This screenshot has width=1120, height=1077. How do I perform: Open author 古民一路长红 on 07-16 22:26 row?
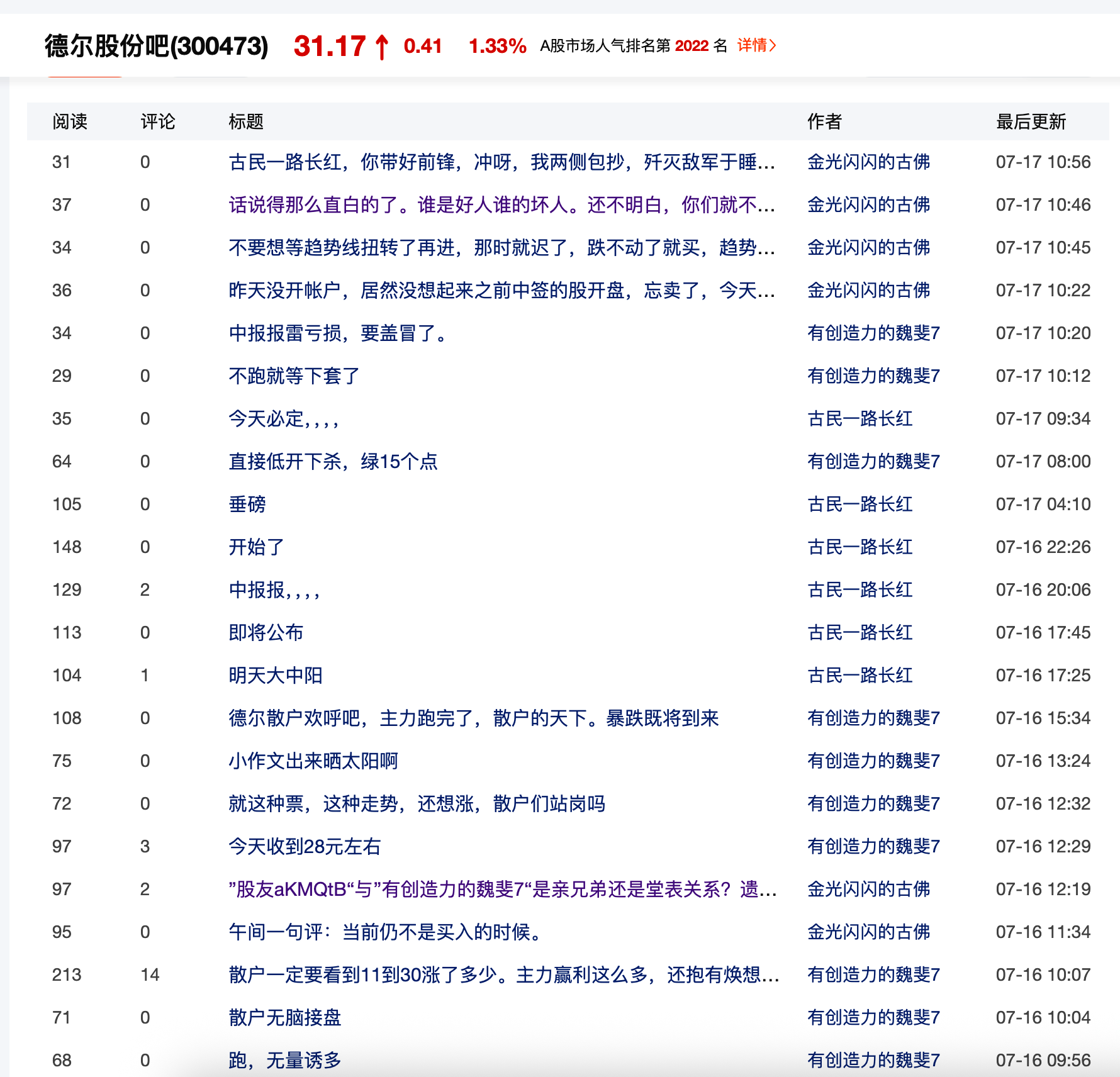tap(860, 547)
